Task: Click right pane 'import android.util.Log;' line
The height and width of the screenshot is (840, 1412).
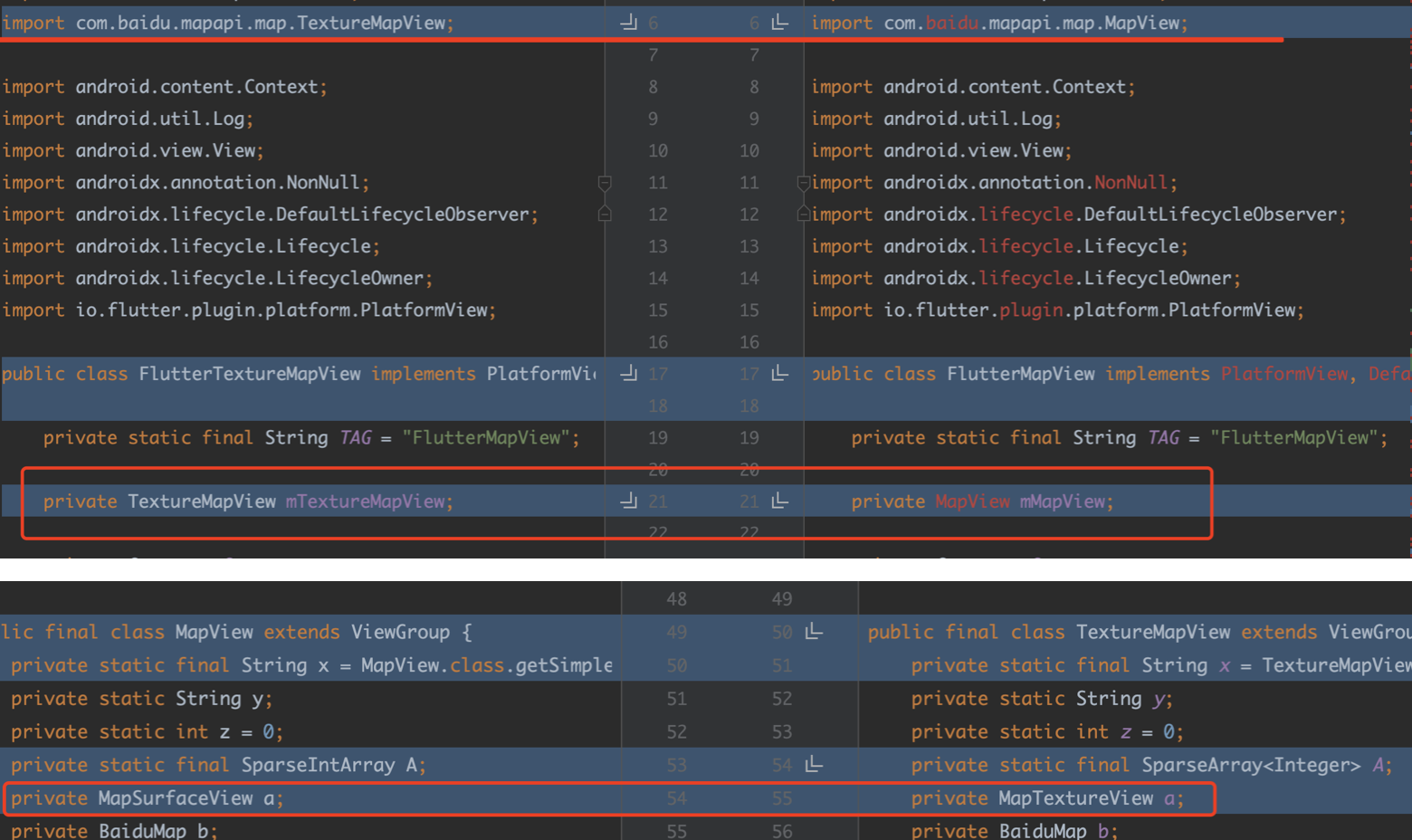Action: [x=936, y=119]
